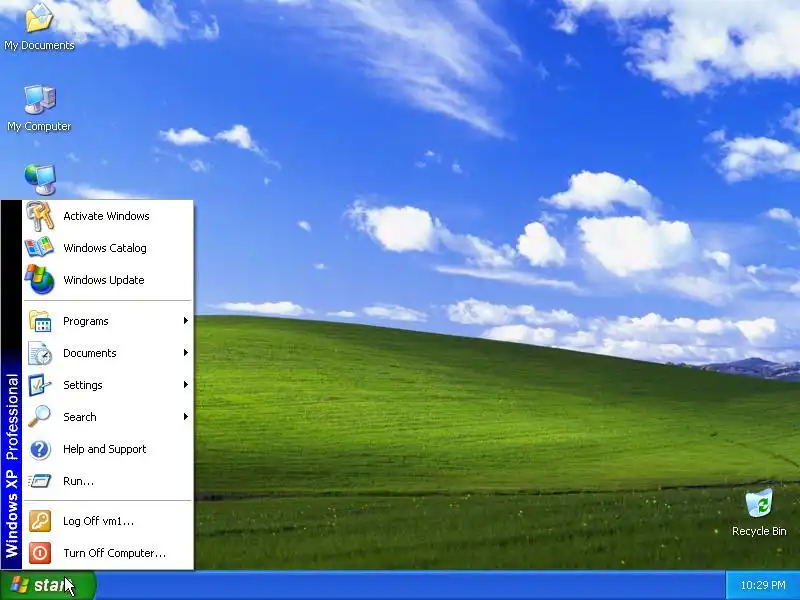
Task: Click the Documents clock-page icon
Action: [x=40, y=353]
